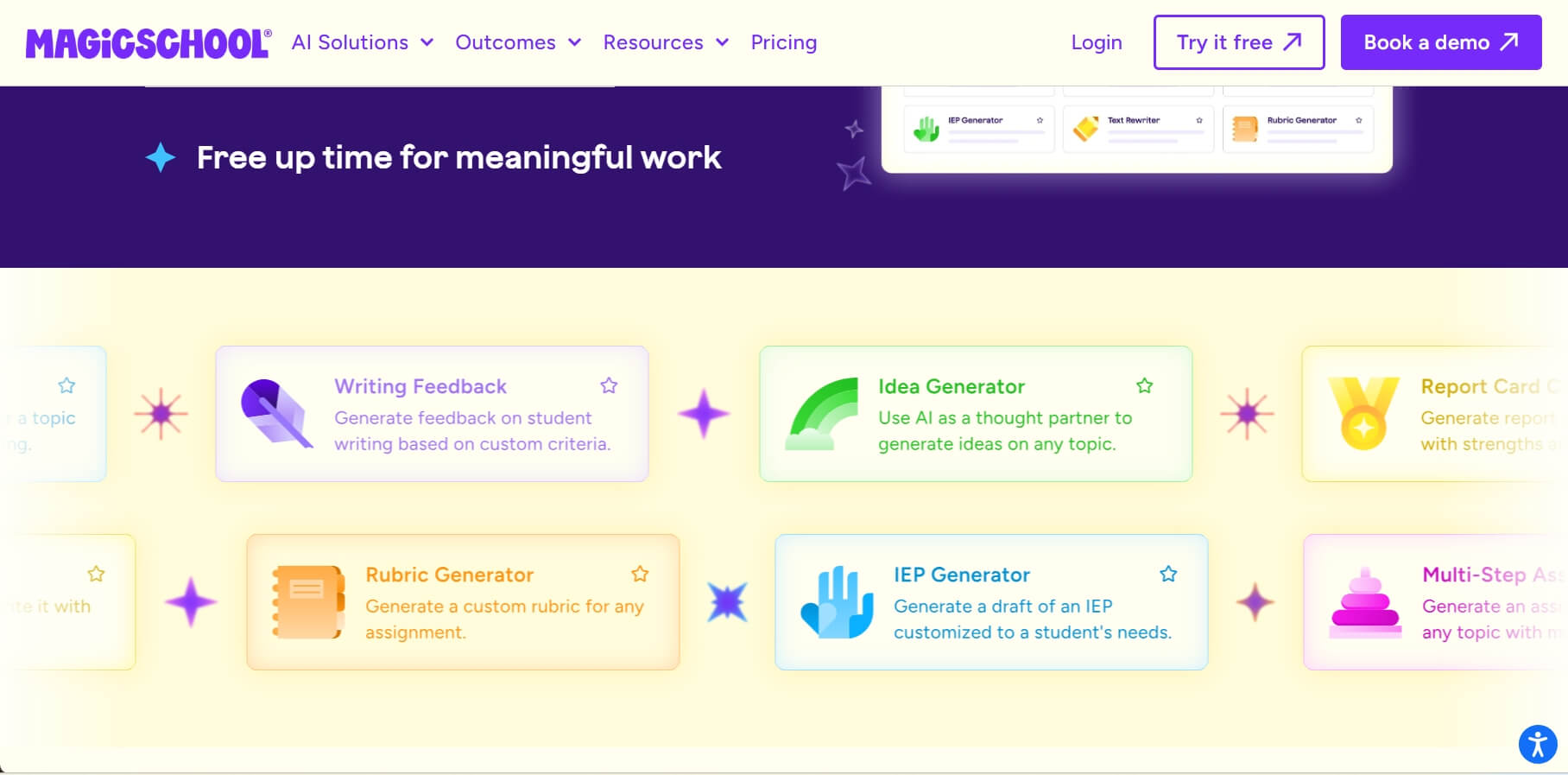Screen dimensions: 1568x775
Task: Click the blue hand IEP Generator icon
Action: coord(837,602)
